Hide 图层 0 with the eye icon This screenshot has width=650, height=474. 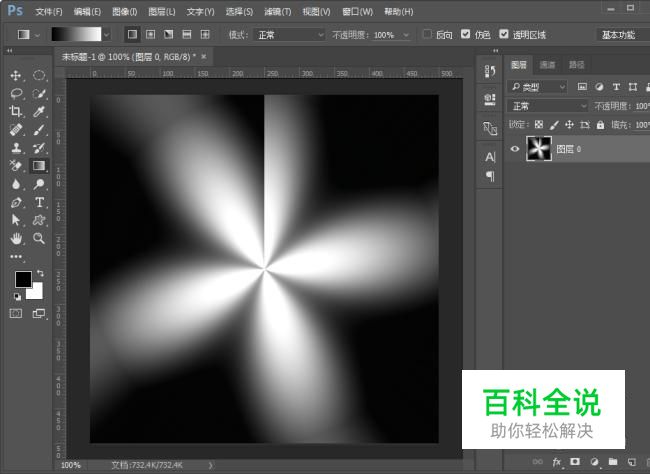point(515,148)
